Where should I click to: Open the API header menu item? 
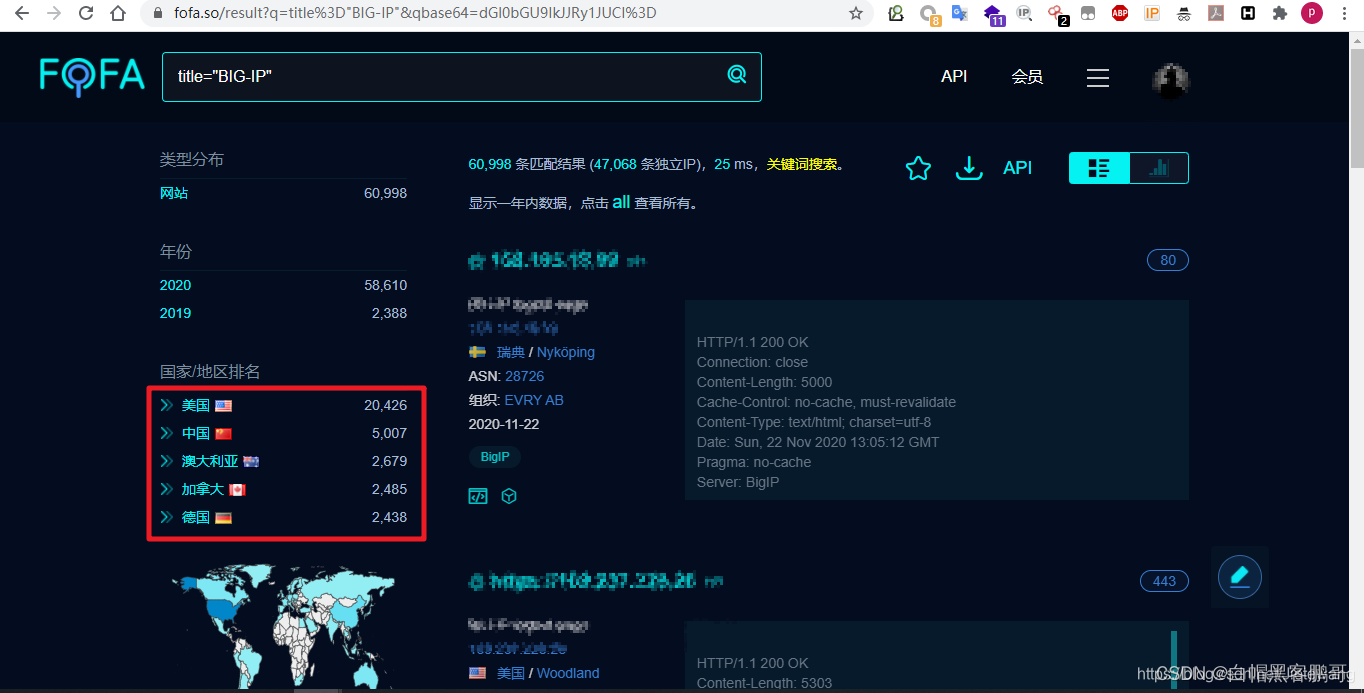click(x=954, y=76)
